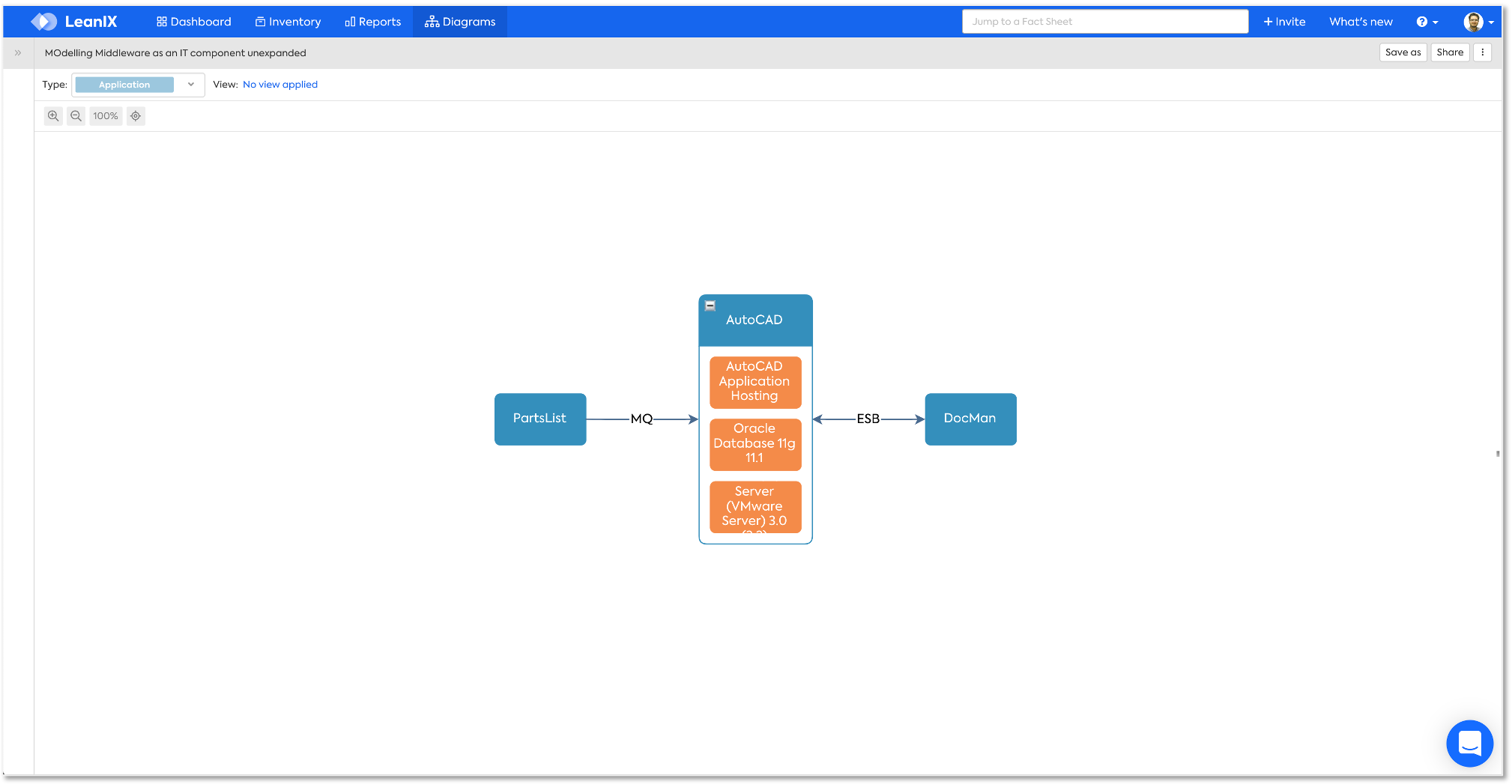Click the ESB connector label

(868, 419)
